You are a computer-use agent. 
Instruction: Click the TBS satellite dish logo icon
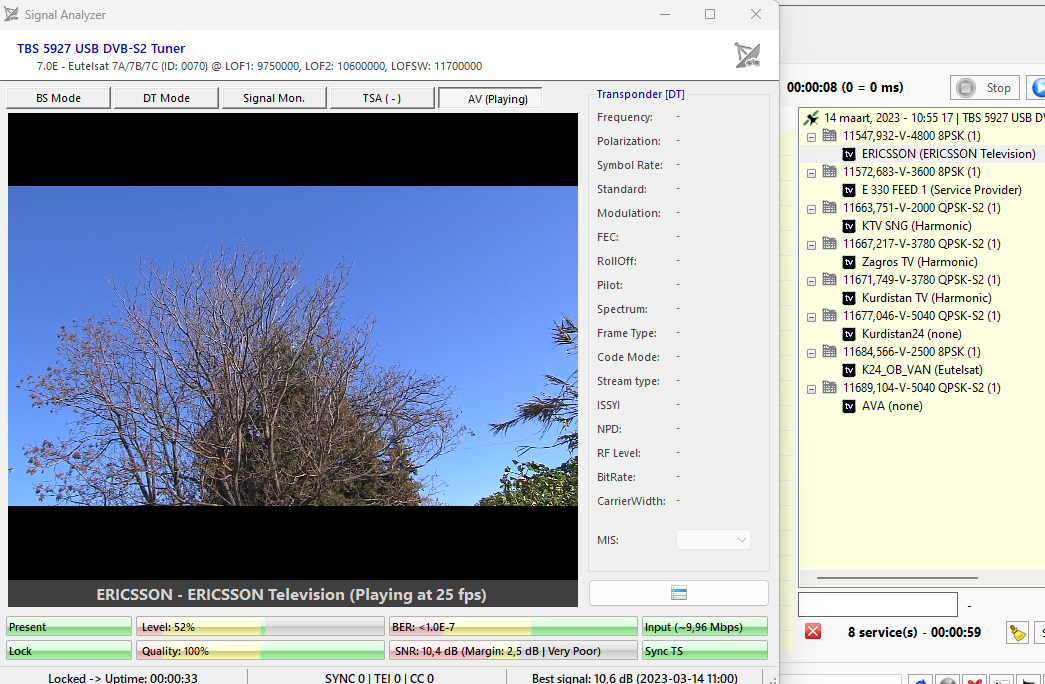pyautogui.click(x=747, y=53)
